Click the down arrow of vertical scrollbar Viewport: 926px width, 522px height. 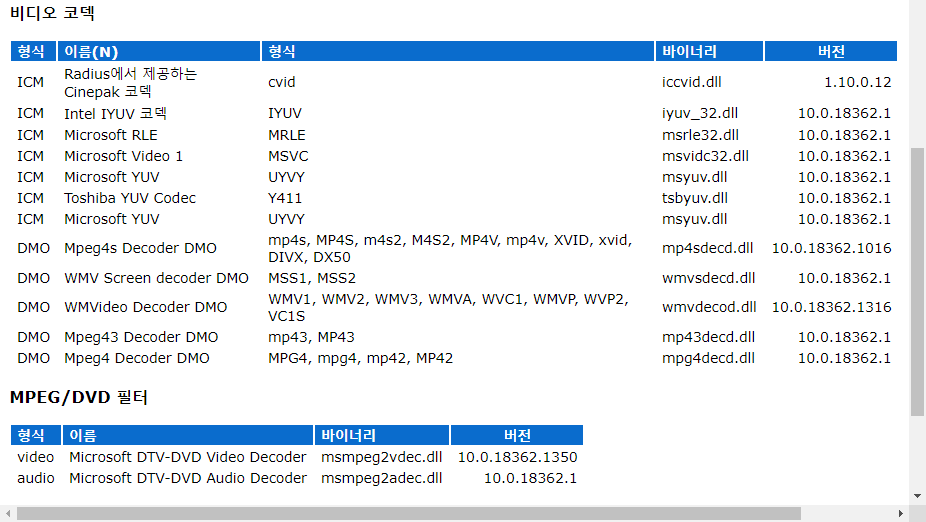(x=917, y=496)
